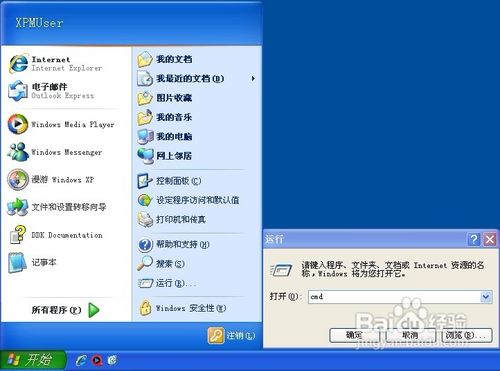Click the show desktop quick launch icon

point(112,360)
